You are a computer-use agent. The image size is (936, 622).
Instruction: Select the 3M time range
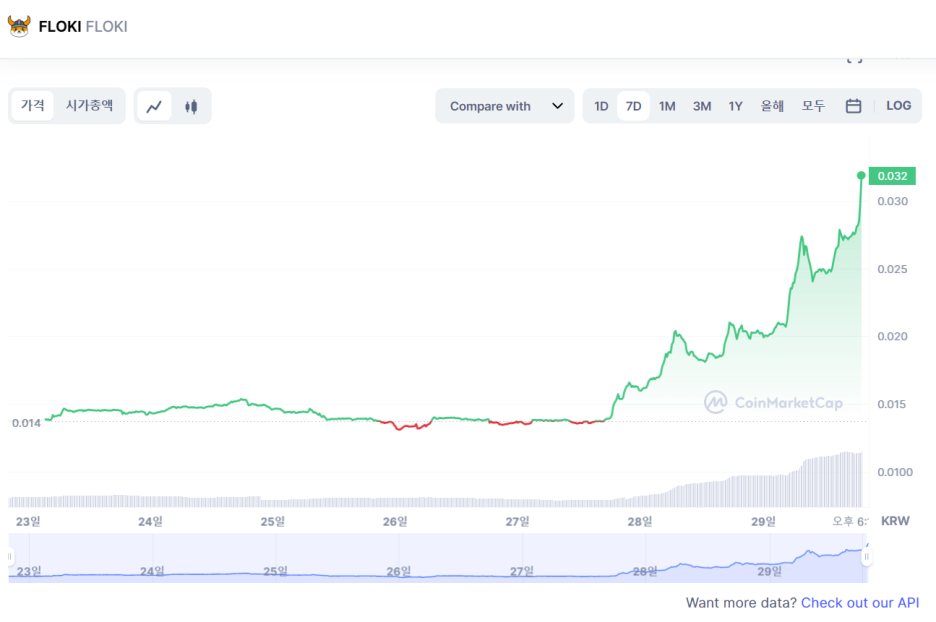pyautogui.click(x=702, y=106)
